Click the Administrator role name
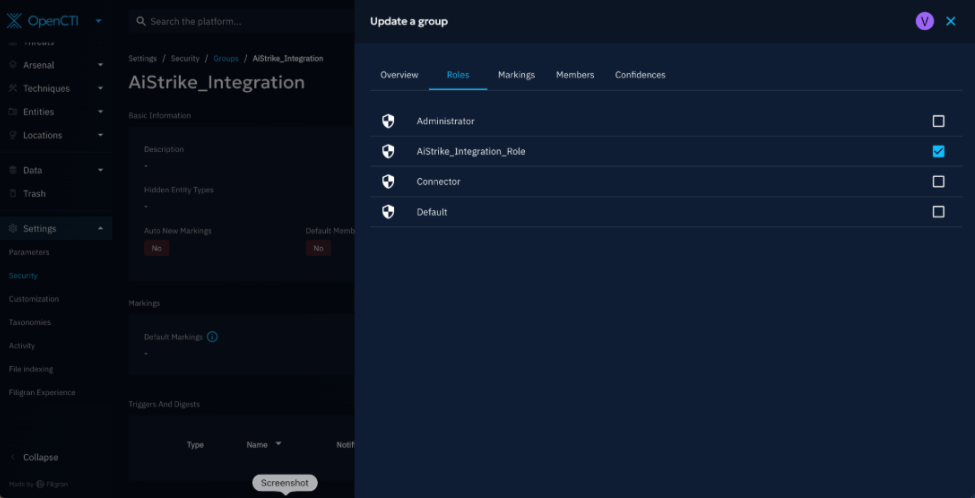This screenshot has width=975, height=498. (445, 121)
